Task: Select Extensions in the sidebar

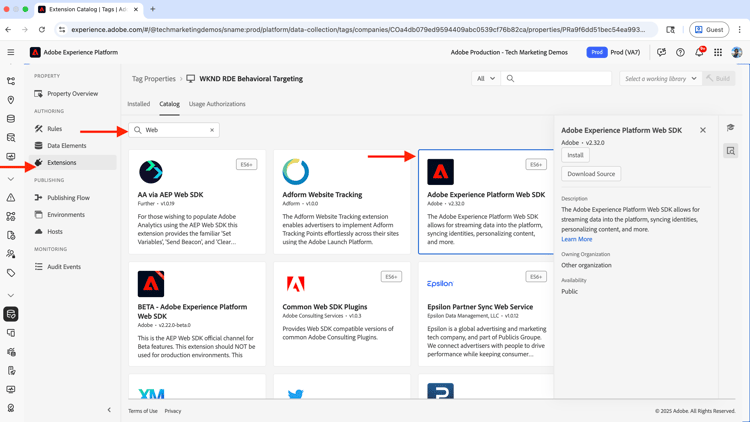Action: [x=72, y=163]
